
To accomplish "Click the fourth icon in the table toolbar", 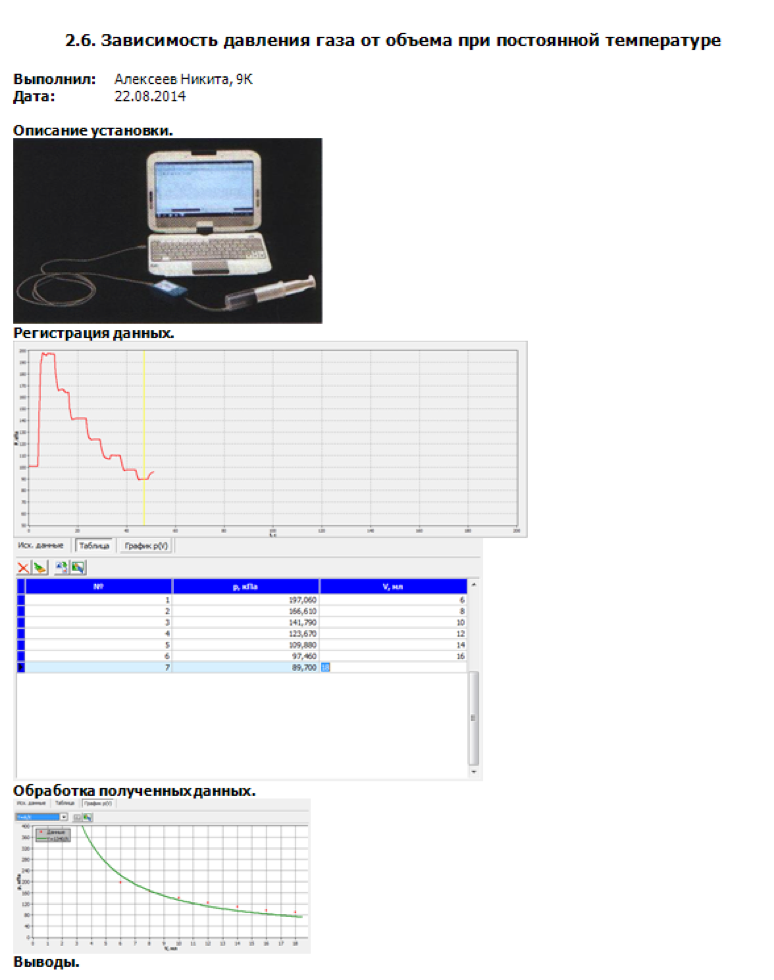I will click(77, 567).
